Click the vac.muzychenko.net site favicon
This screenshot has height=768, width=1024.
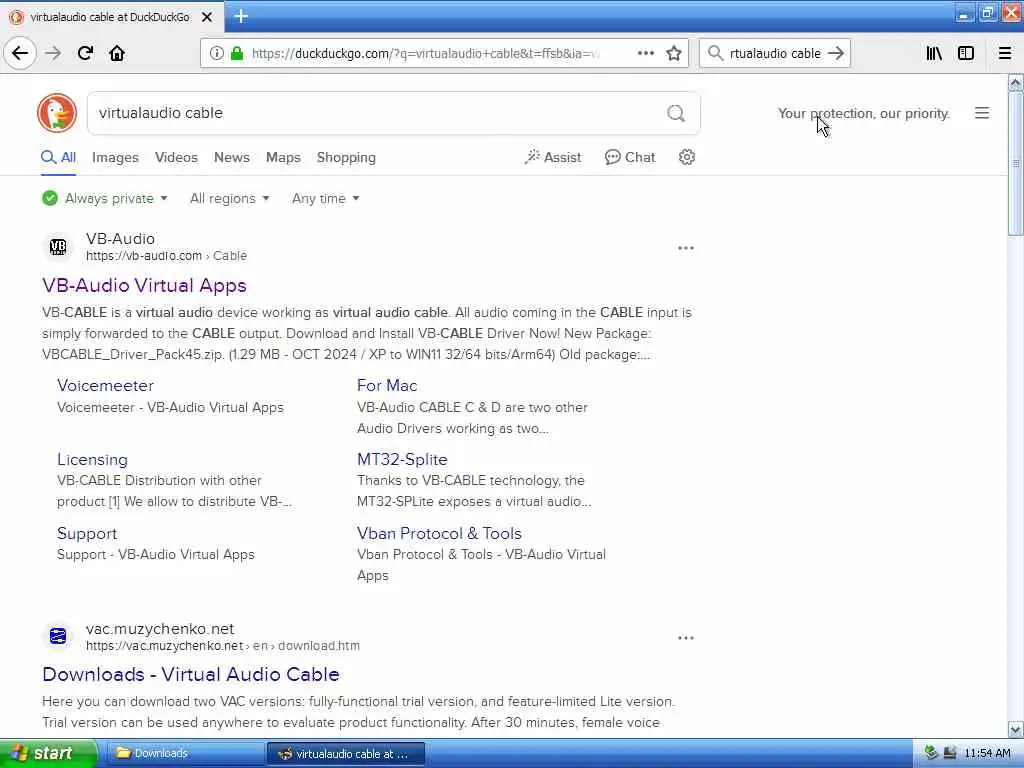(58, 636)
